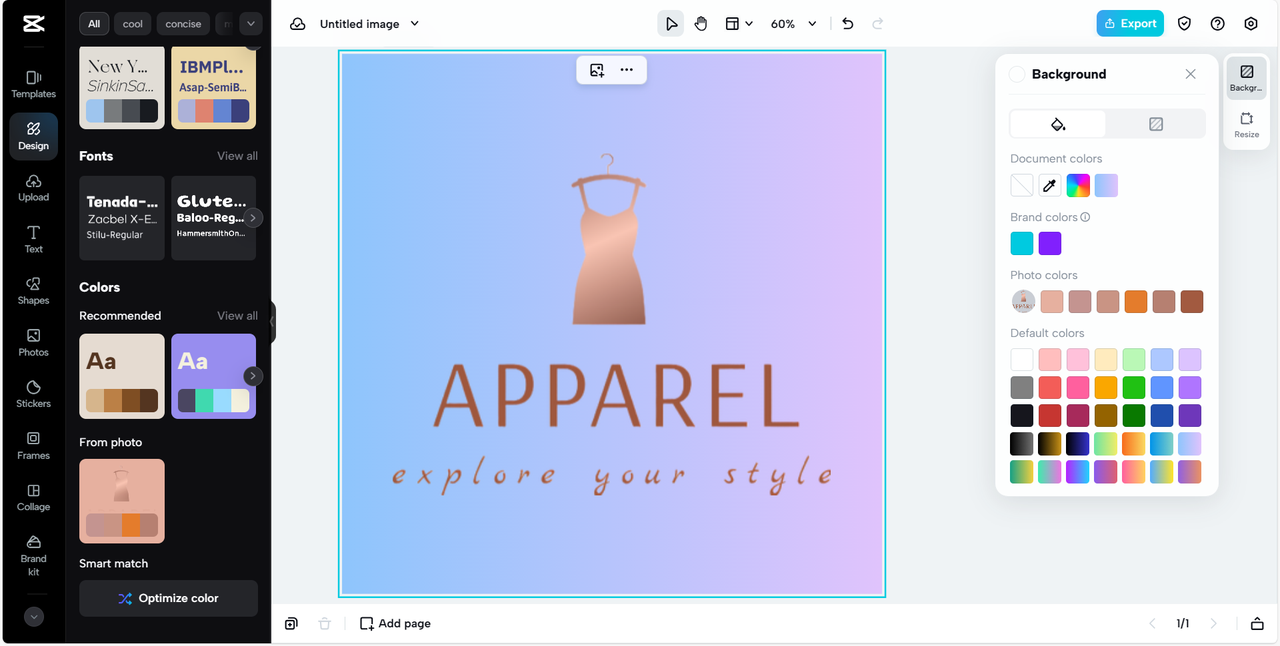
Task: Switch to the pattern background tab
Action: (1156, 124)
